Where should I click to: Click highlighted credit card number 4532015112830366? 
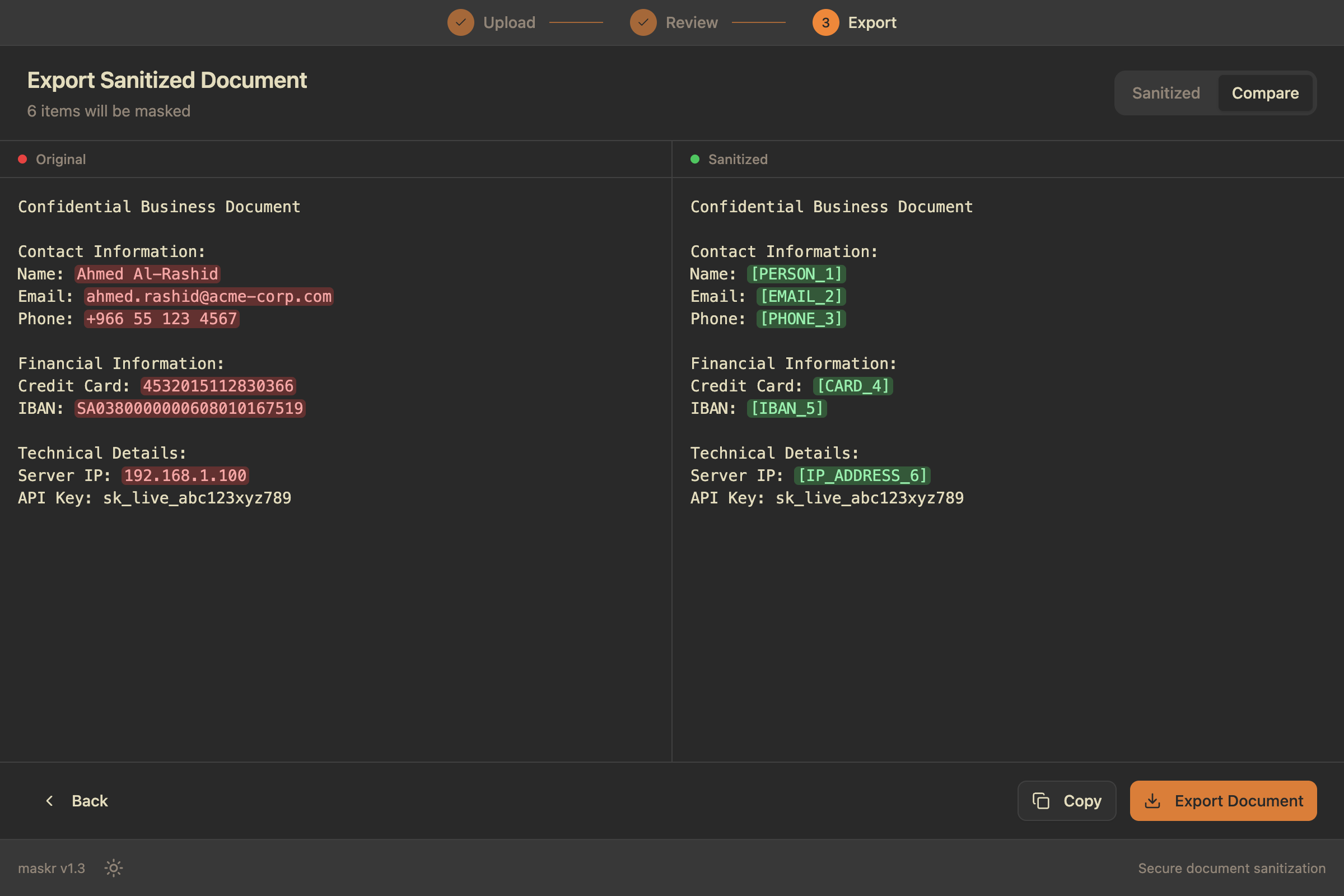tap(218, 386)
